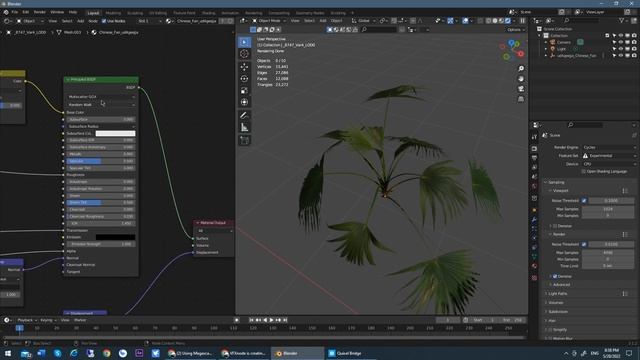Viewport: 640px width, 360px height.
Task: Select the Add Cube tool
Action: click(244, 140)
